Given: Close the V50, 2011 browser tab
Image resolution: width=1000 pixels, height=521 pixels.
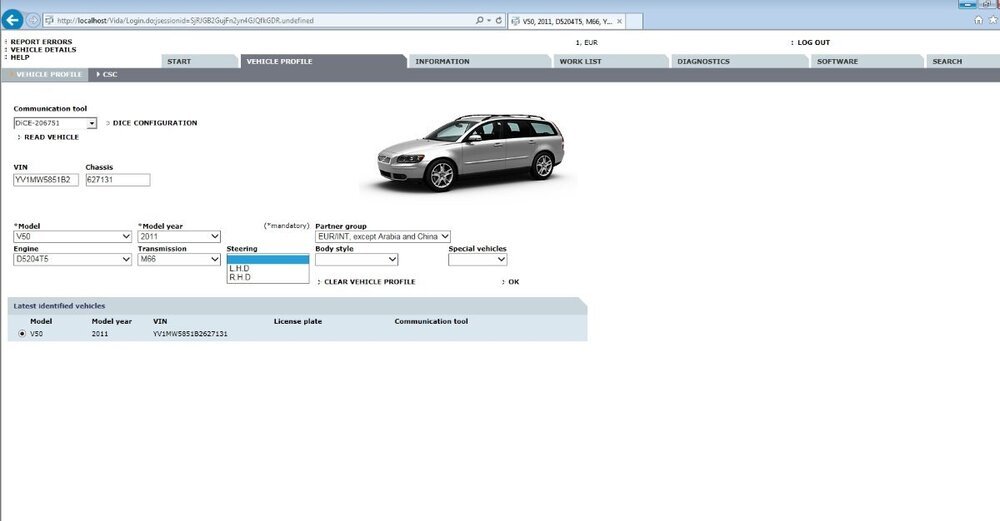Looking at the screenshot, I should coord(619,21).
